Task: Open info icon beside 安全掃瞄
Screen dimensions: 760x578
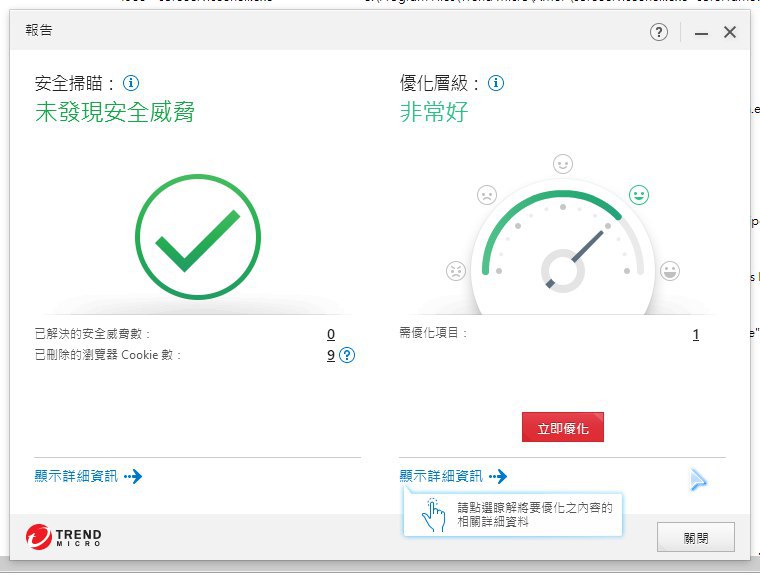Action: 131,83
